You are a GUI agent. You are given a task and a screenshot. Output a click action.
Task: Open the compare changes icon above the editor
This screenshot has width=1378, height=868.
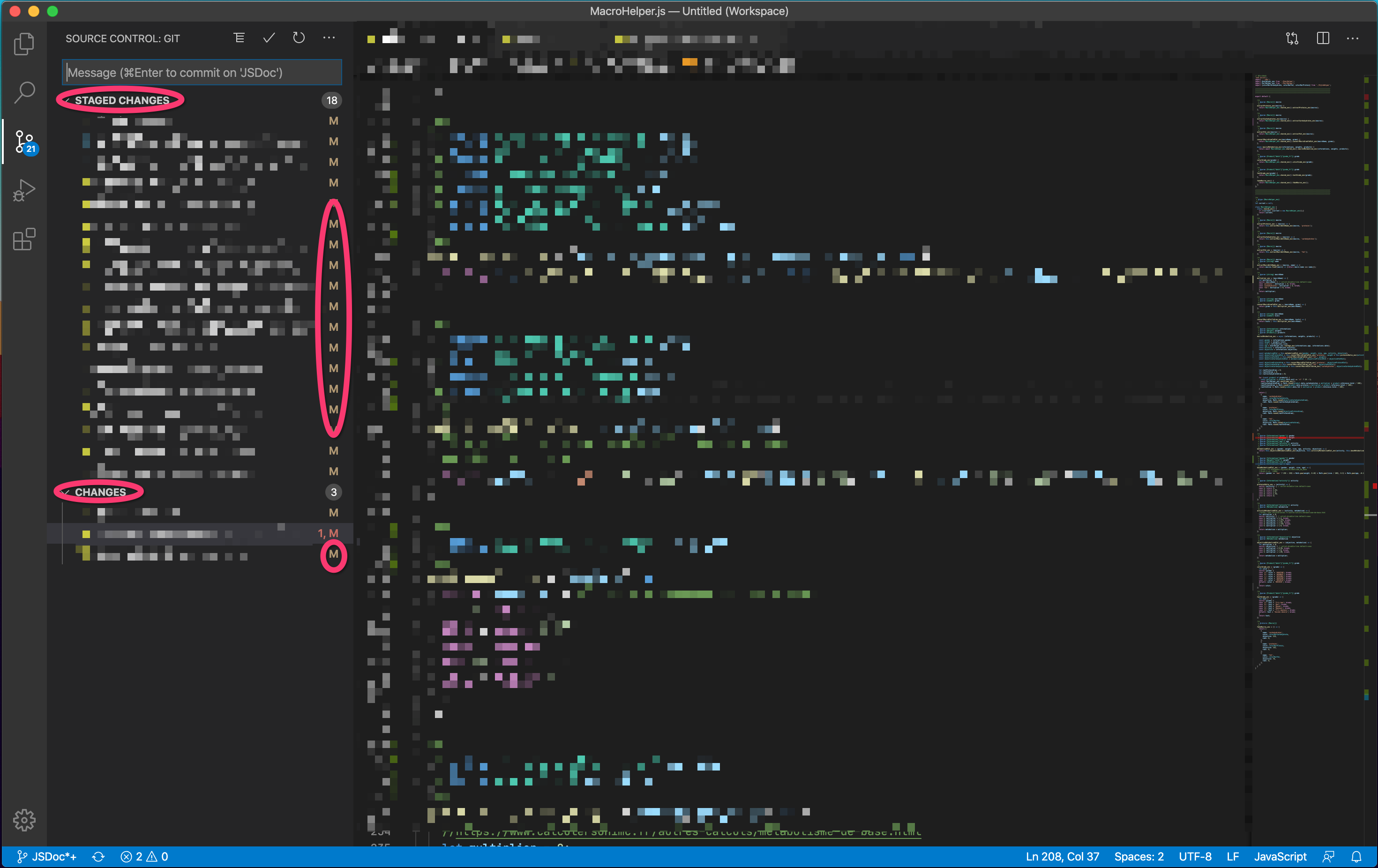click(x=1292, y=38)
